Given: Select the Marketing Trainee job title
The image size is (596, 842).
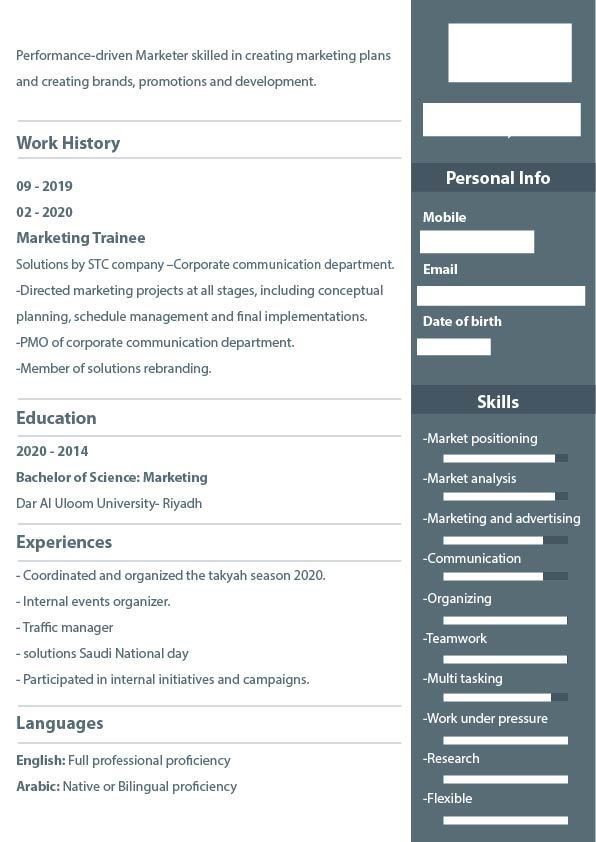Looking at the screenshot, I should pos(81,238).
